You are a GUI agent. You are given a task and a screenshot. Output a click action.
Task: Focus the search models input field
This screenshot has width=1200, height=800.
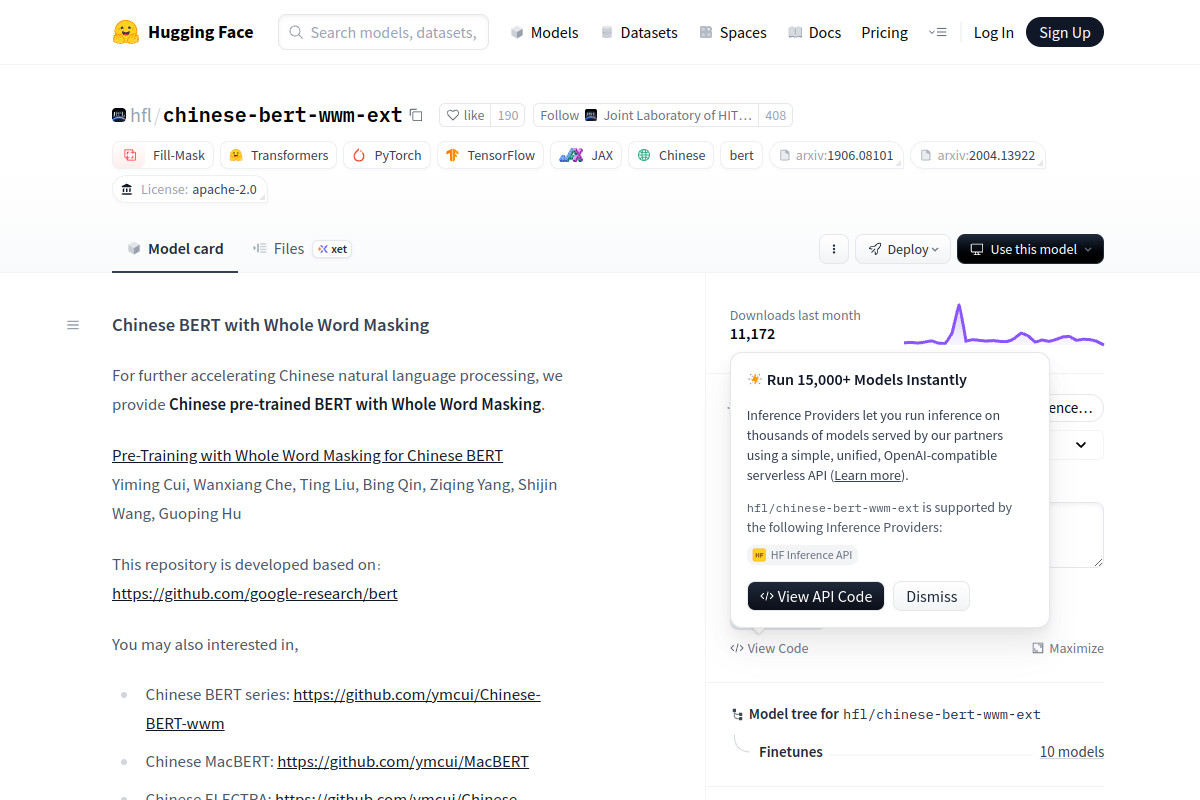(x=384, y=32)
